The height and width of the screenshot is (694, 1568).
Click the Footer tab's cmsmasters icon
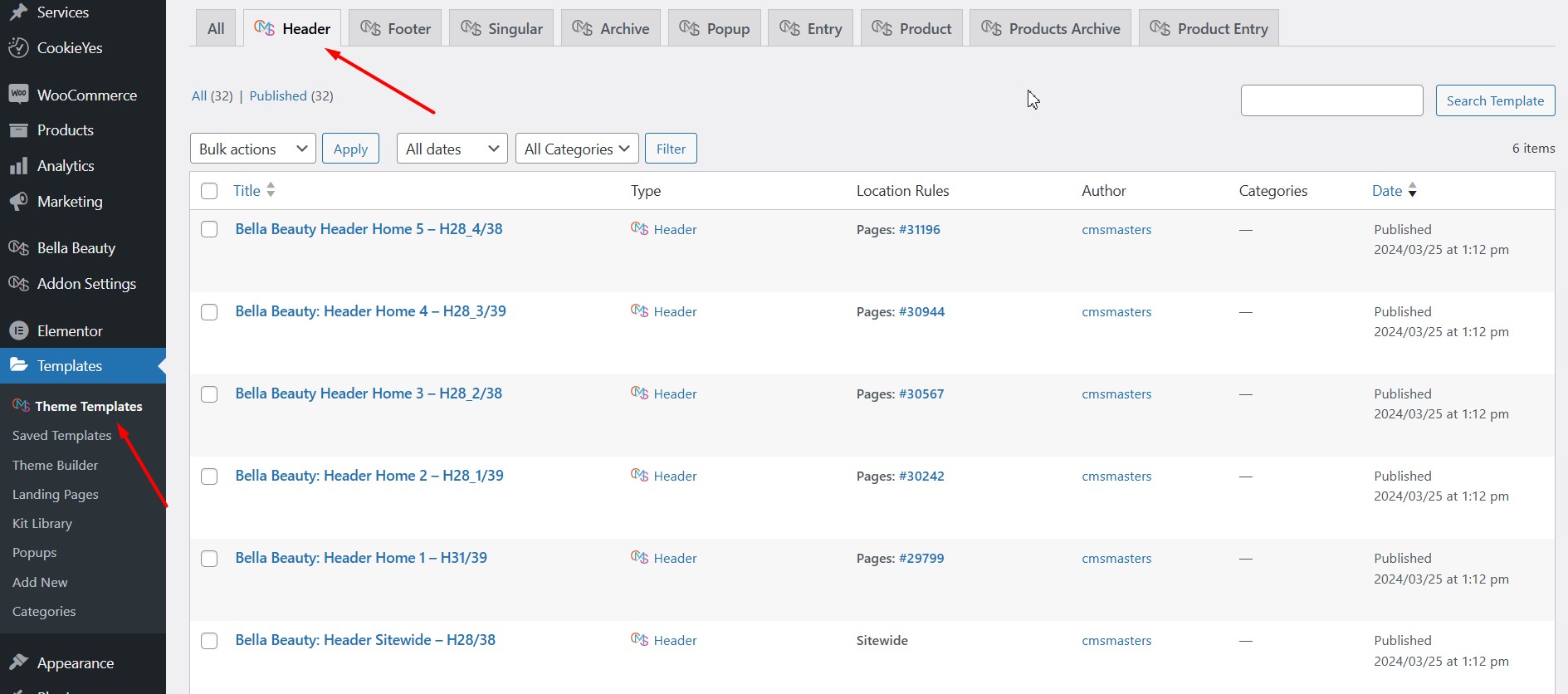pos(370,28)
